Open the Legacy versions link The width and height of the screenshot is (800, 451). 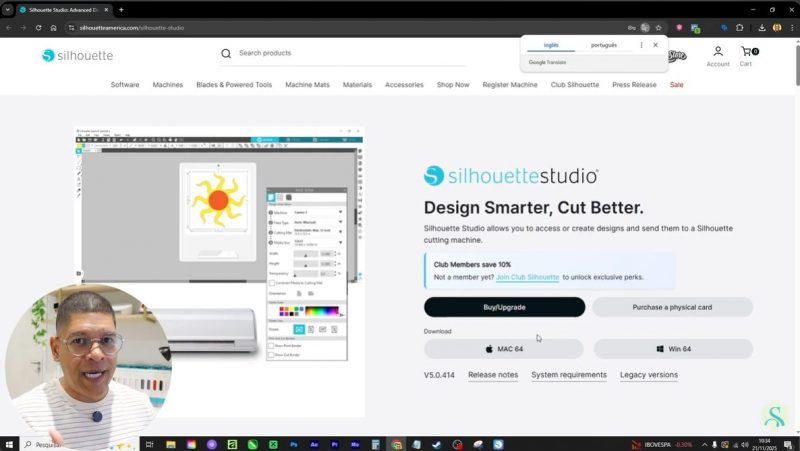pos(649,375)
